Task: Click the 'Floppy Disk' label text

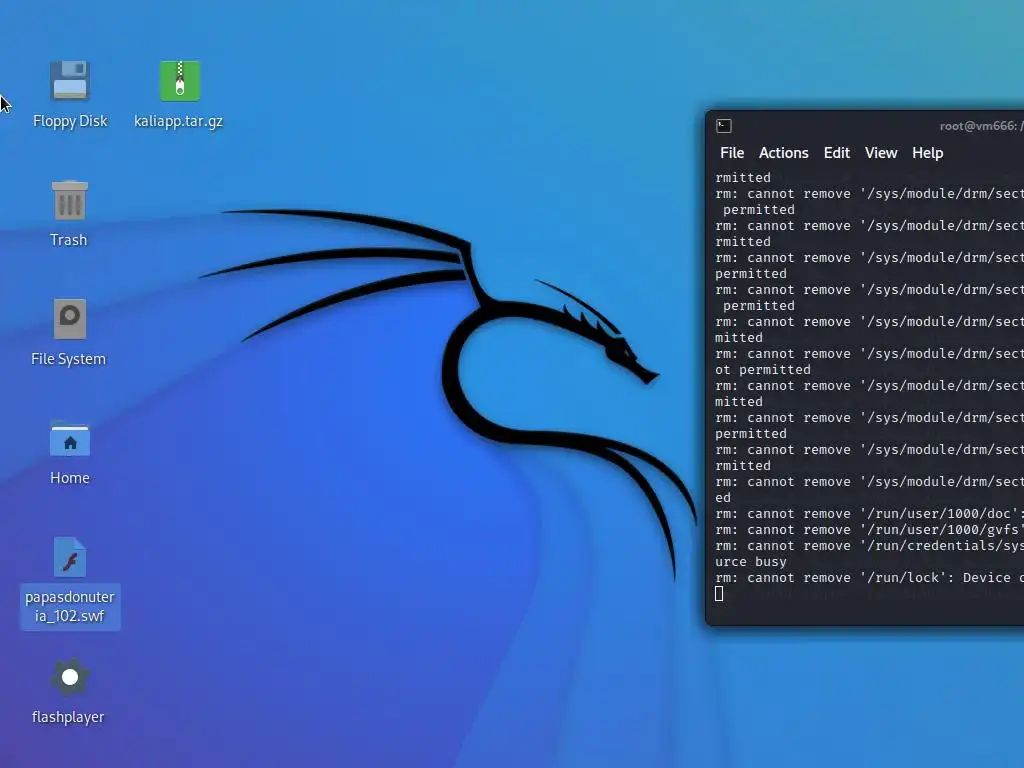Action: [70, 121]
